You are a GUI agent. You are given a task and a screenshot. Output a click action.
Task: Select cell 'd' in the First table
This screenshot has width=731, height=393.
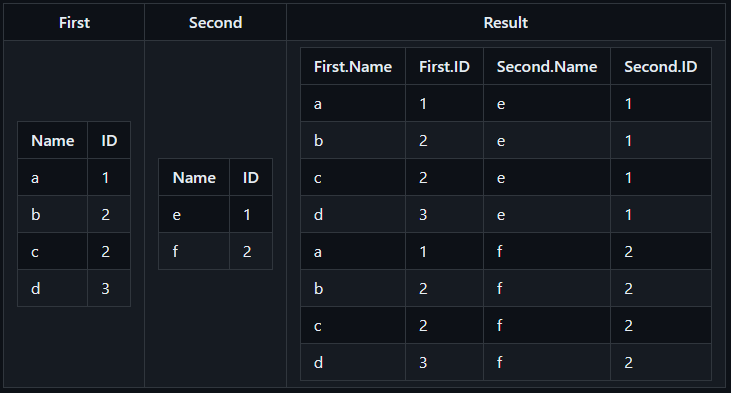pos(53,289)
